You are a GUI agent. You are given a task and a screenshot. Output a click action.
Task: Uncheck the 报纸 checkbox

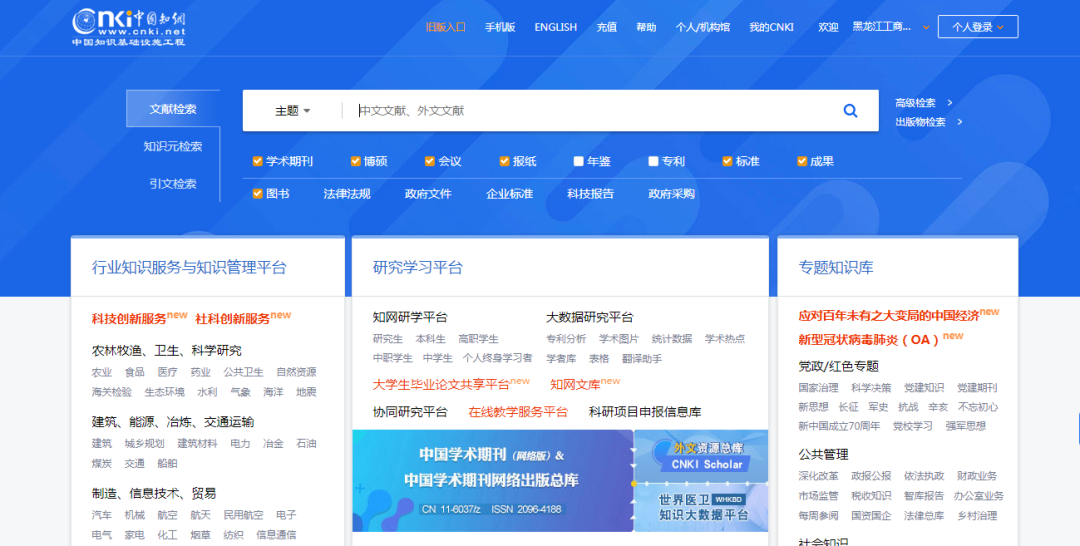click(x=504, y=161)
